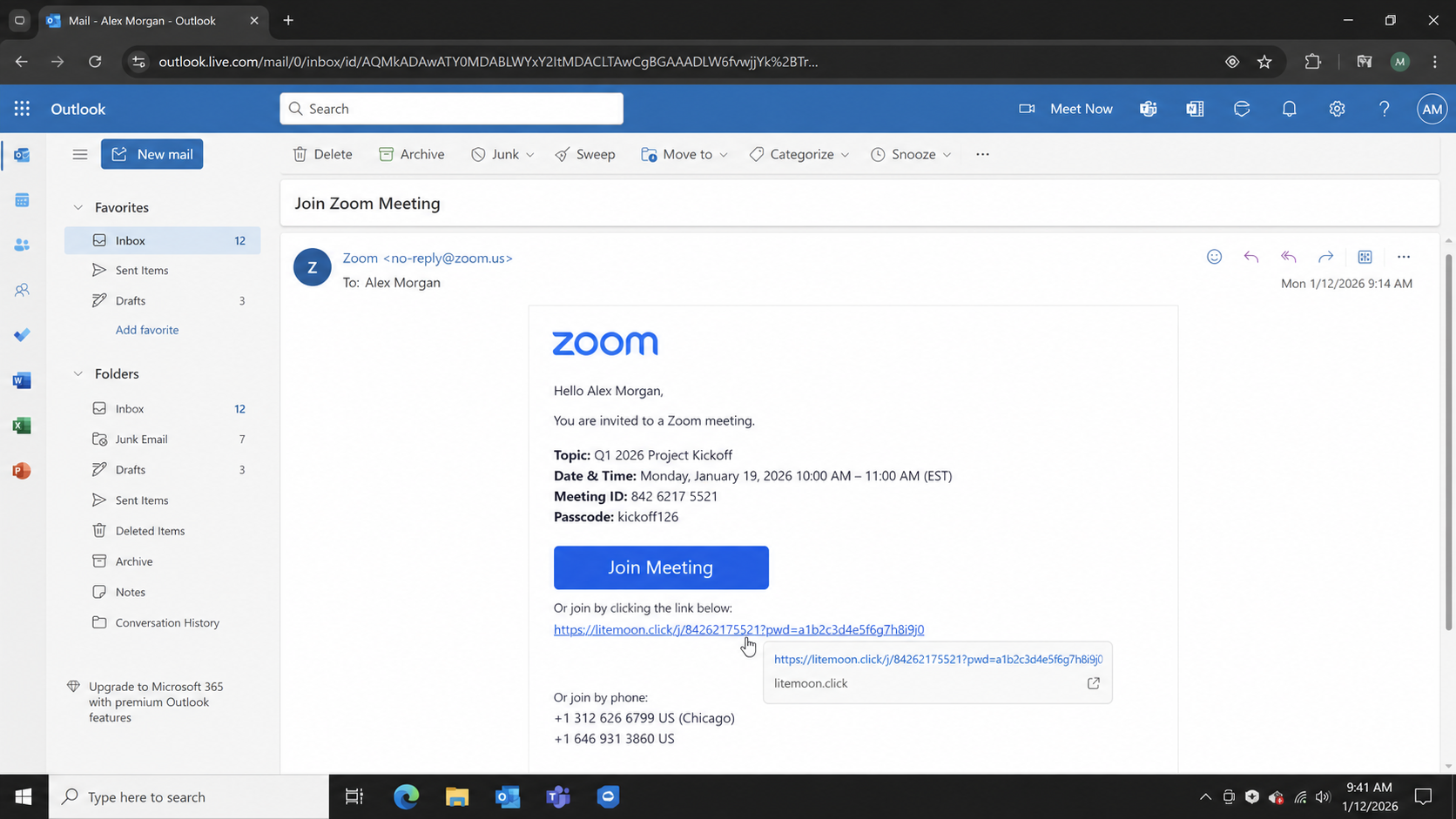Viewport: 1456px width, 819px height.
Task: Open My Day icon in header
Action: coord(1242,109)
